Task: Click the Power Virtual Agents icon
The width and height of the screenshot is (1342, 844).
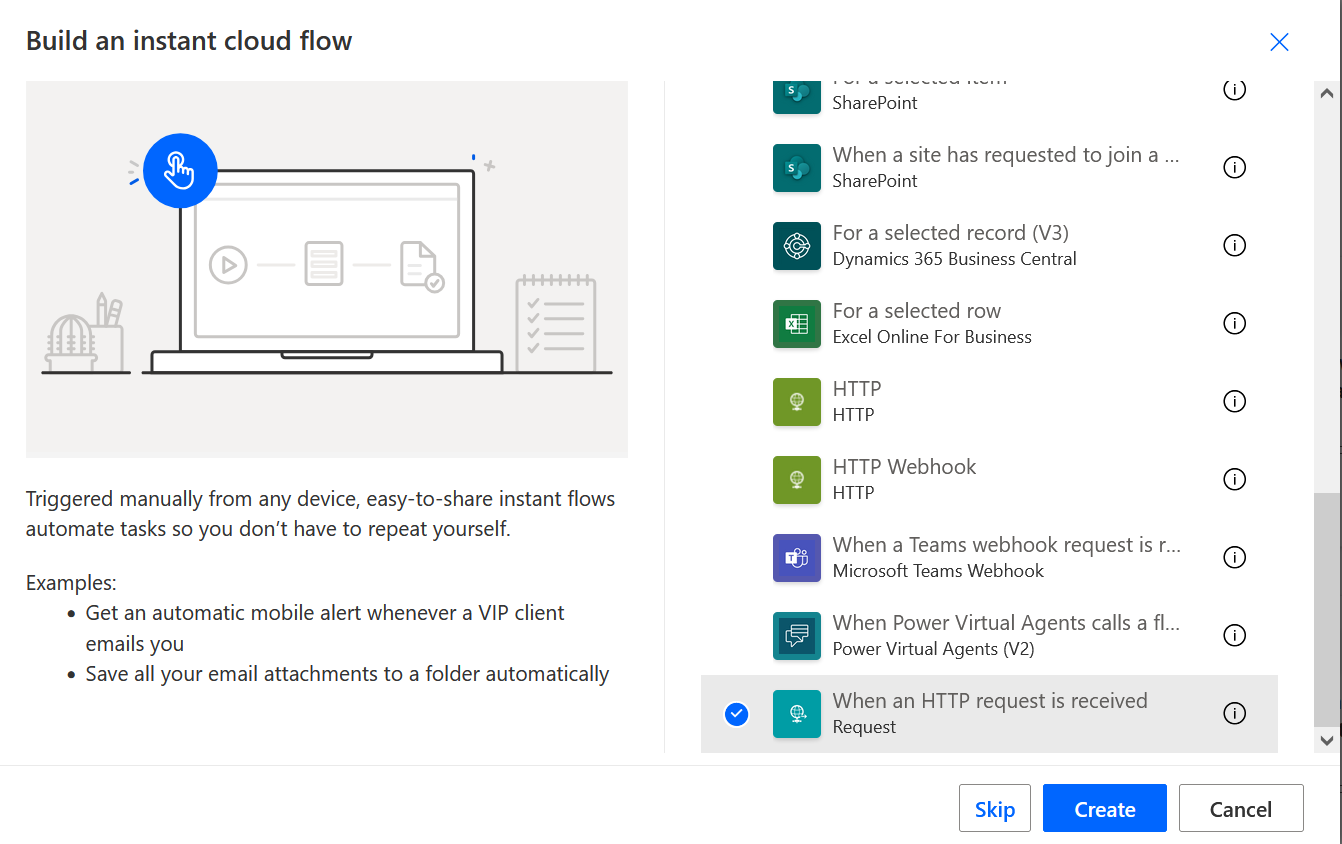Action: click(796, 636)
